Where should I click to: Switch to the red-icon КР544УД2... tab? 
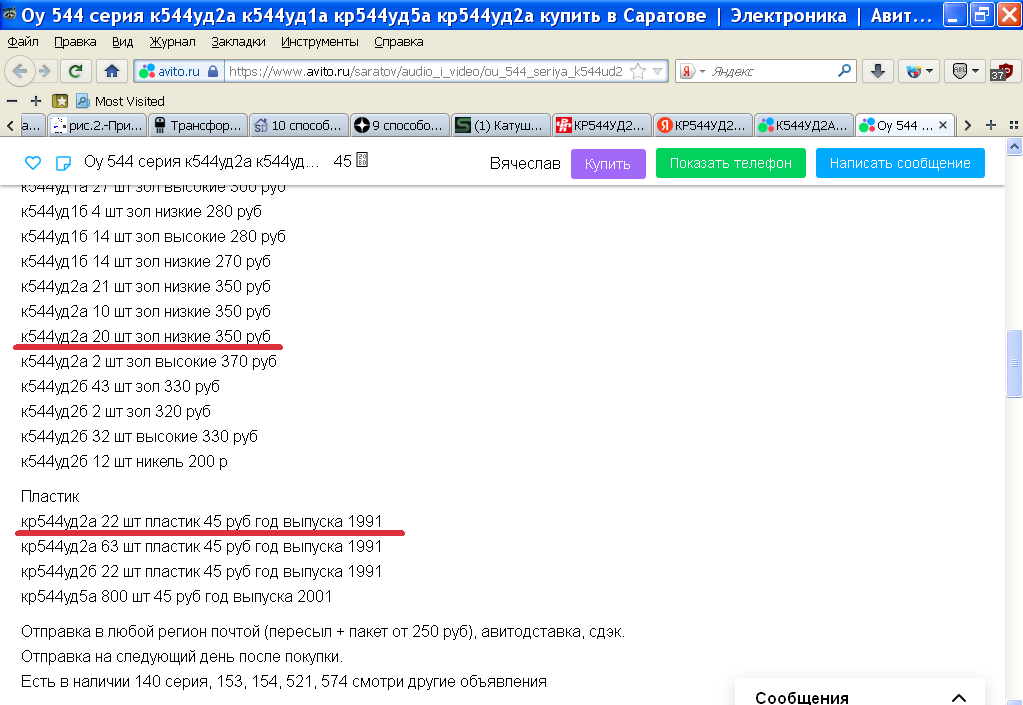(x=602, y=125)
